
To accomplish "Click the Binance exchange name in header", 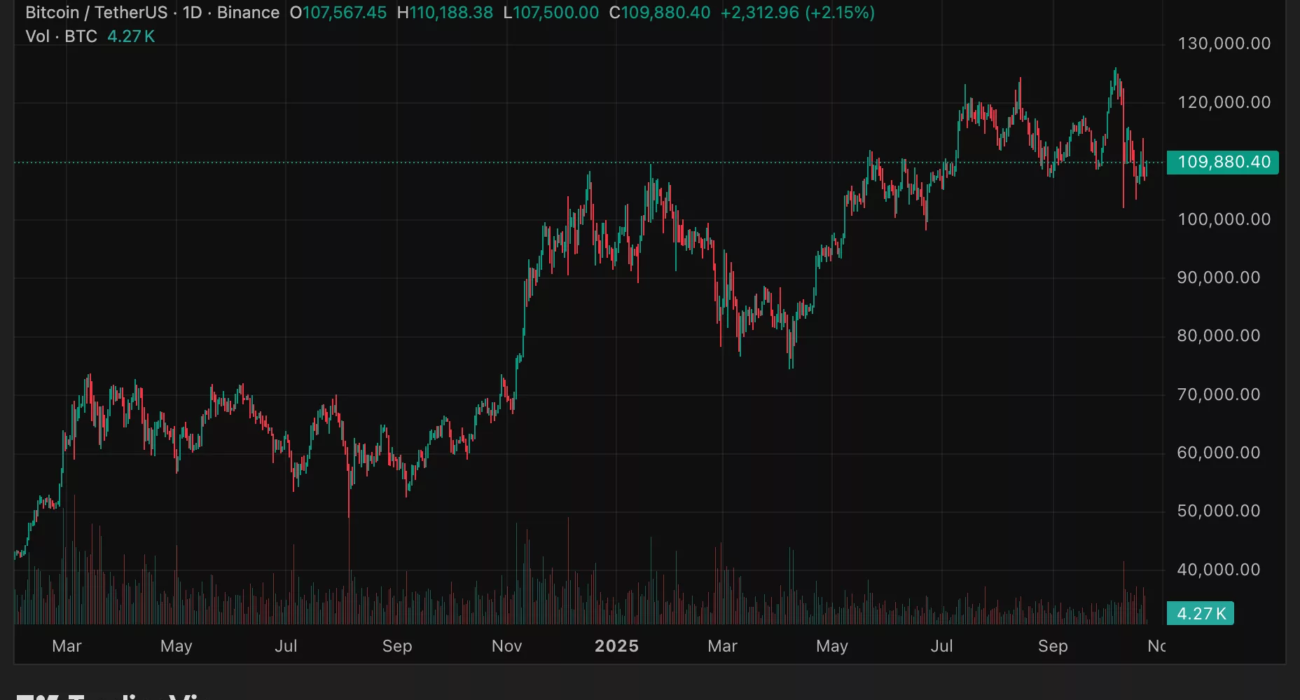I will pyautogui.click(x=248, y=13).
